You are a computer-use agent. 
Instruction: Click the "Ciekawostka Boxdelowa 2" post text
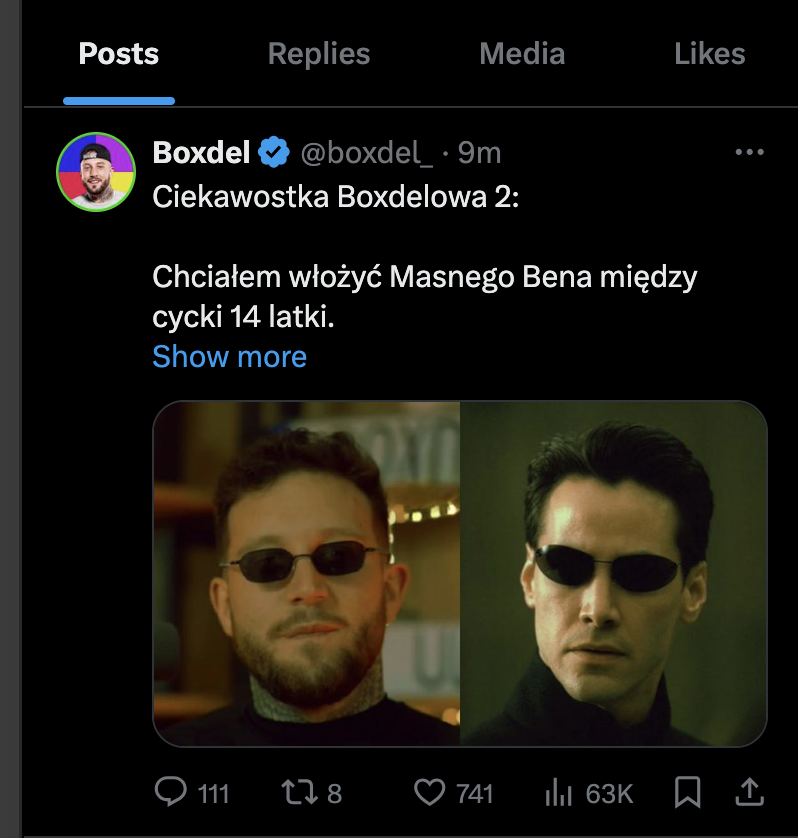336,196
